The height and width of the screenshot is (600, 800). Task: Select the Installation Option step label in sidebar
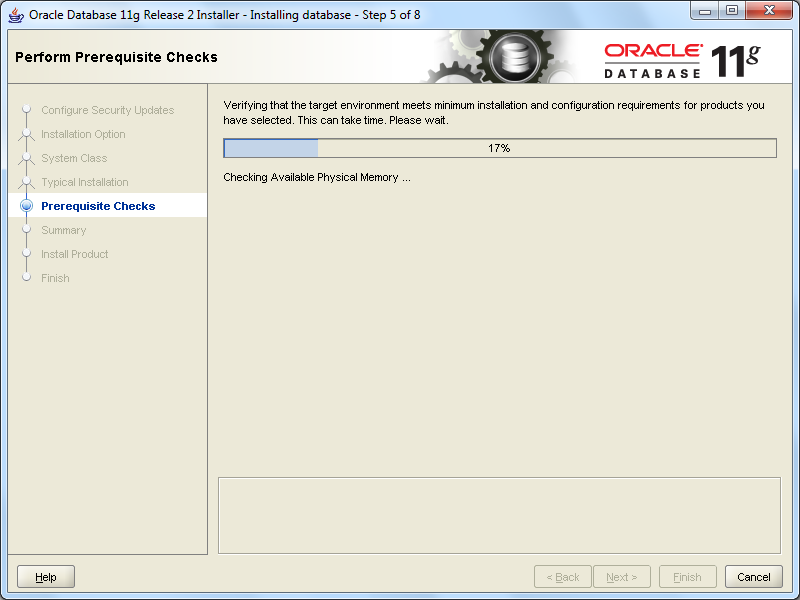(83, 134)
